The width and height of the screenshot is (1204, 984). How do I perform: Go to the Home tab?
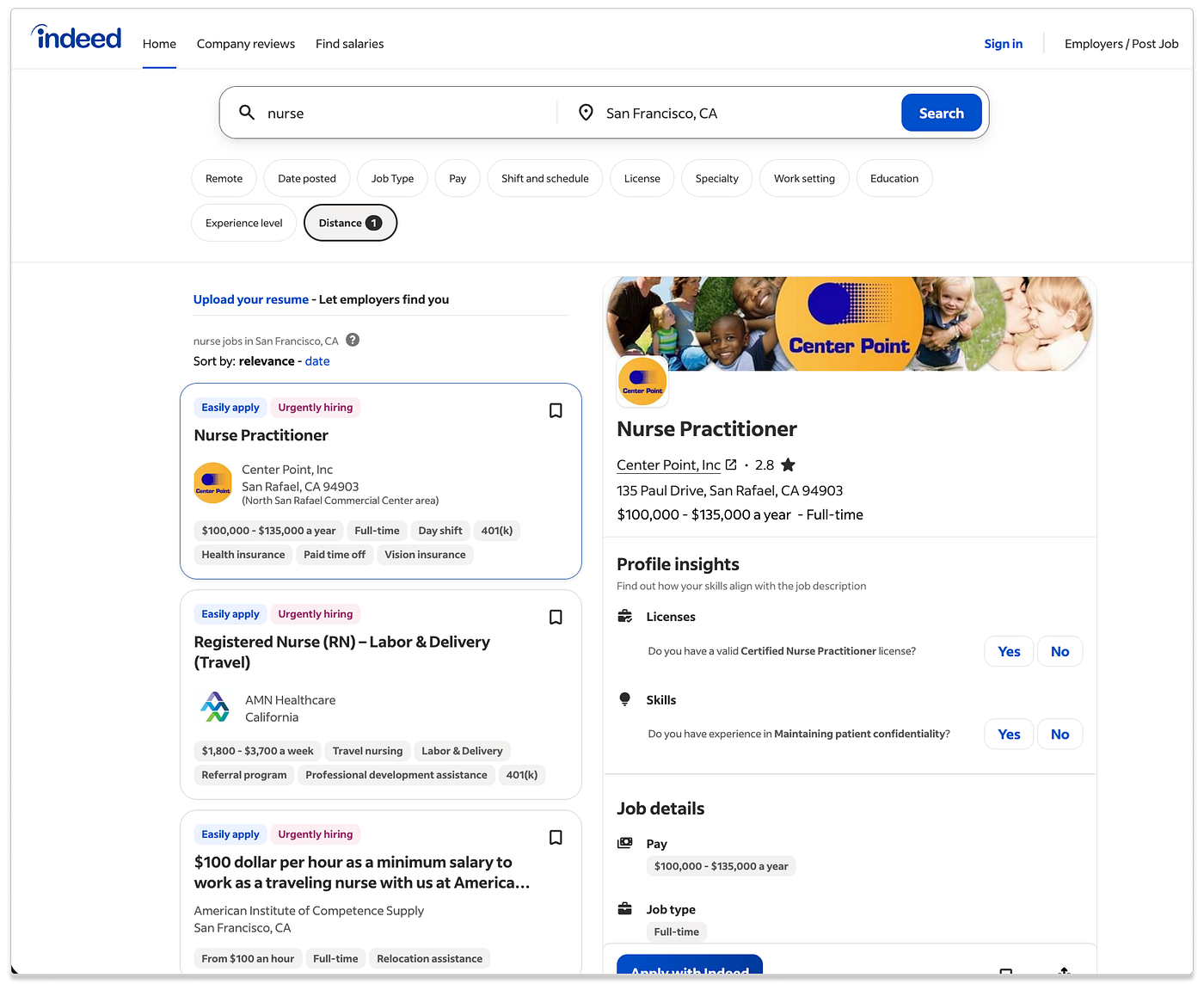(159, 44)
